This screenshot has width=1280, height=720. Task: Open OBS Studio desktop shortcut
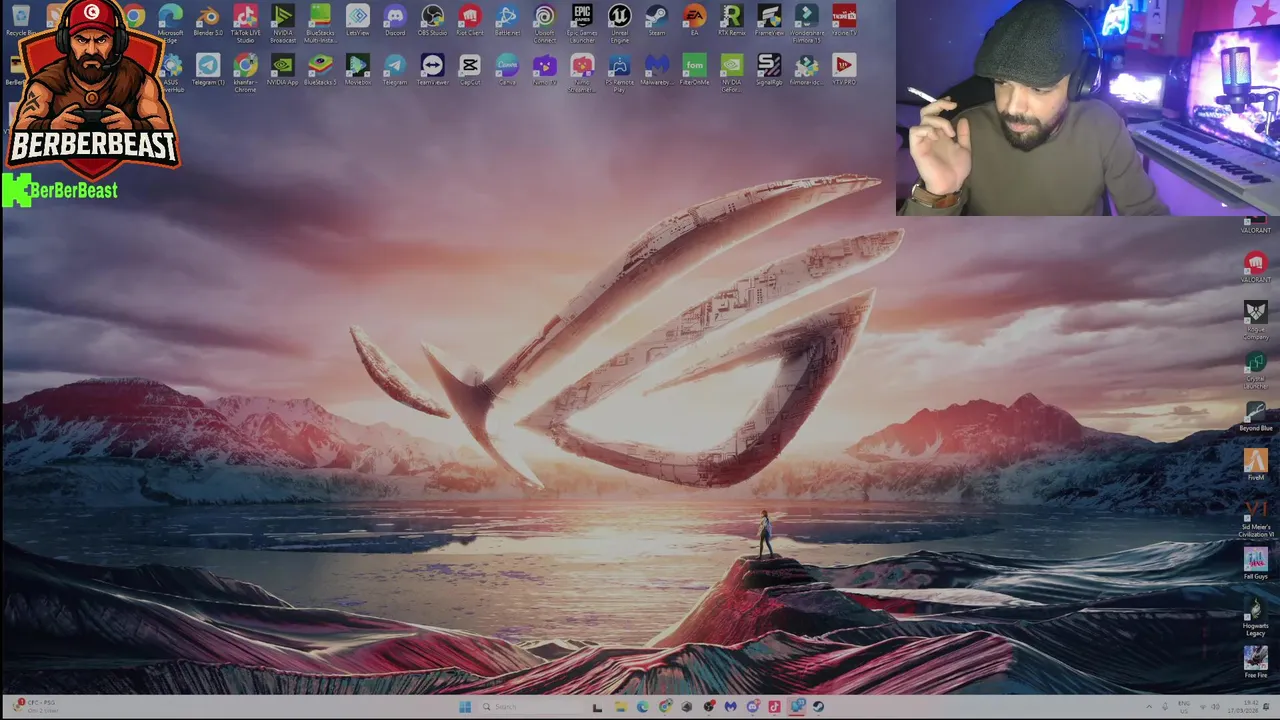(432, 21)
